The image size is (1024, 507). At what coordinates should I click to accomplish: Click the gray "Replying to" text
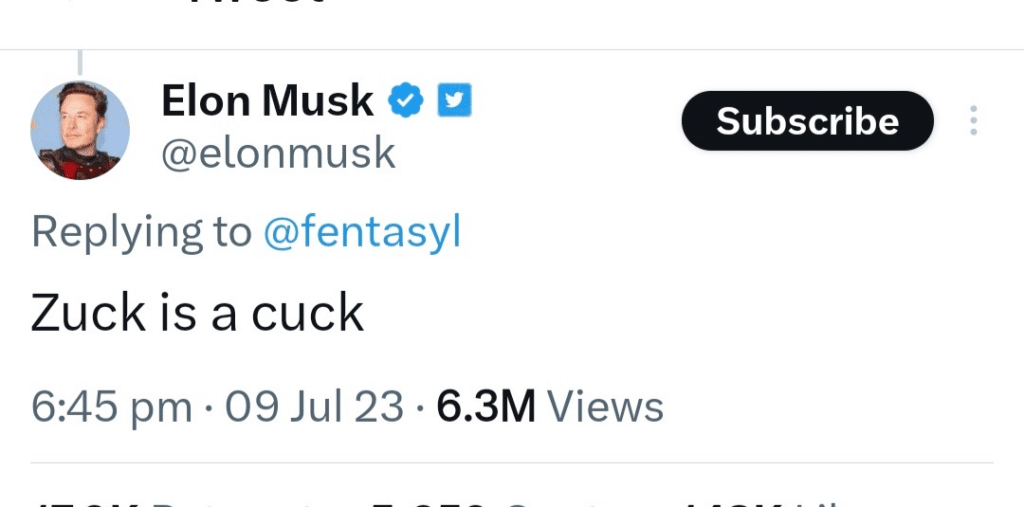(141, 232)
